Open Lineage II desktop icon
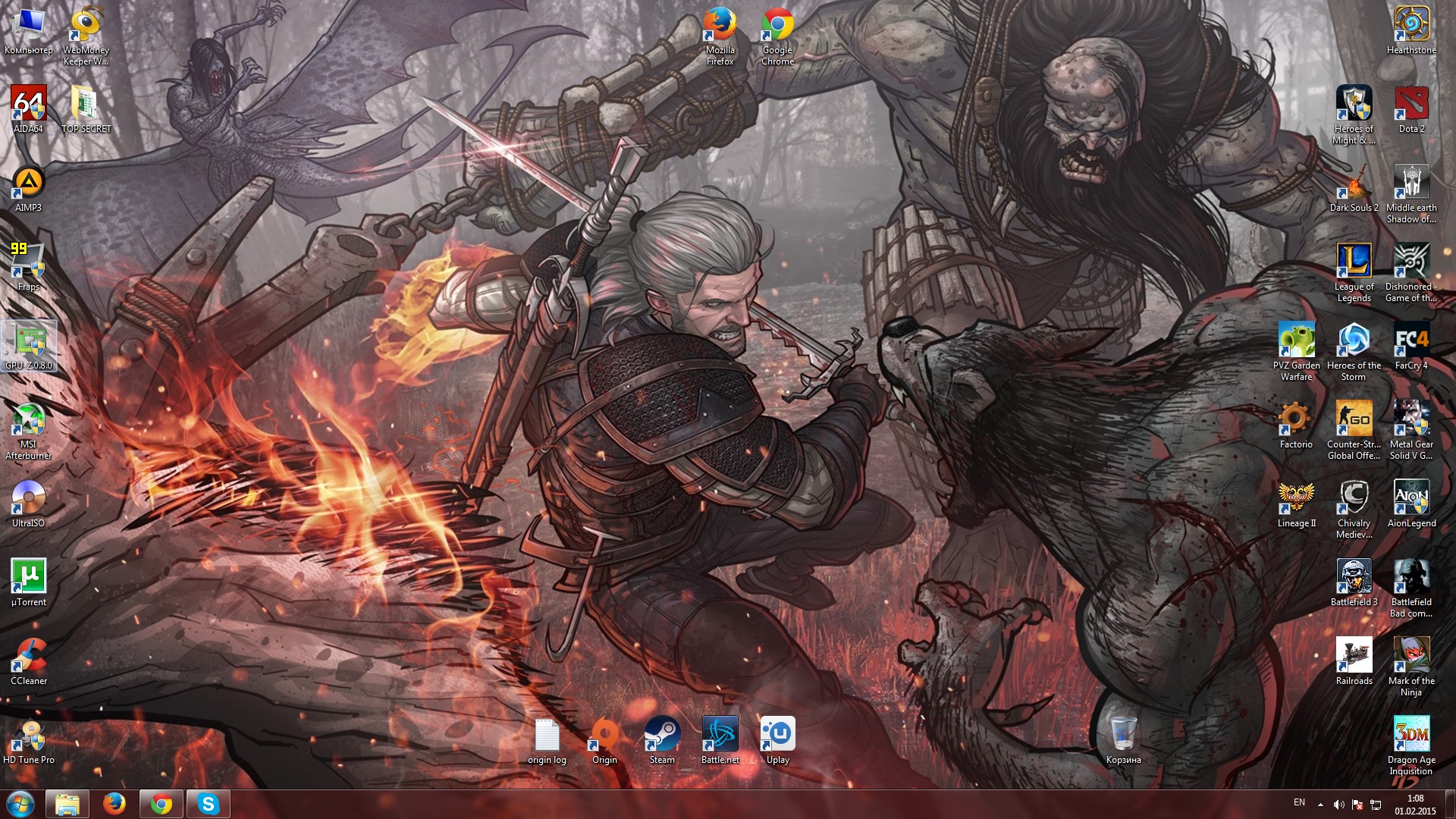The image size is (1456, 819). point(1297,504)
